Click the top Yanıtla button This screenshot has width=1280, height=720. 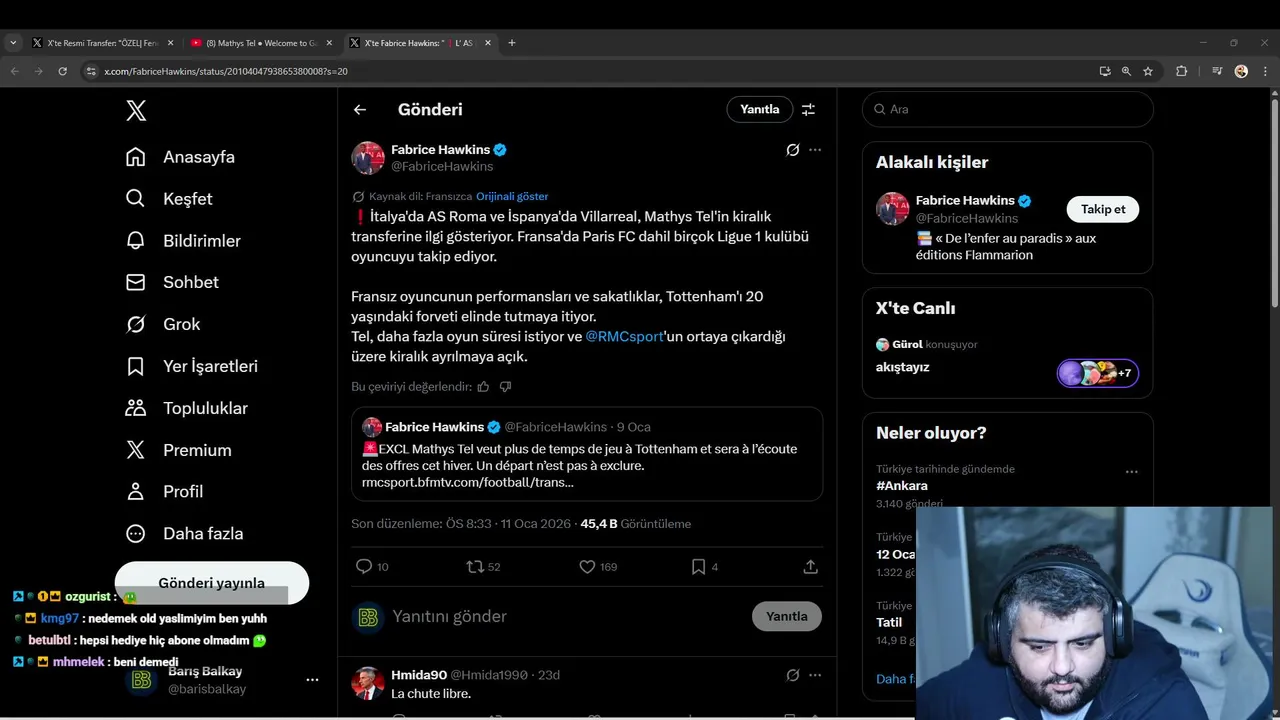tap(759, 109)
